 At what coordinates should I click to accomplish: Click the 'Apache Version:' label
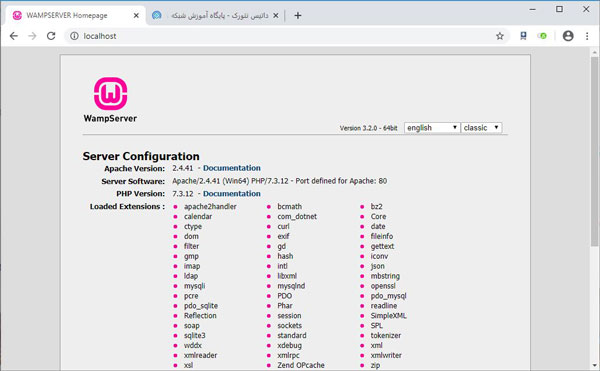click(135, 168)
